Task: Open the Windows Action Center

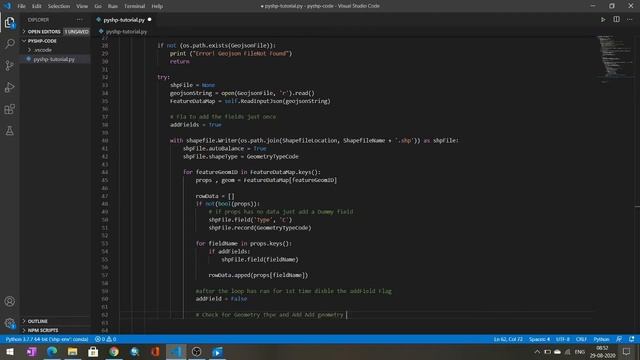Action: [x=627, y=352]
